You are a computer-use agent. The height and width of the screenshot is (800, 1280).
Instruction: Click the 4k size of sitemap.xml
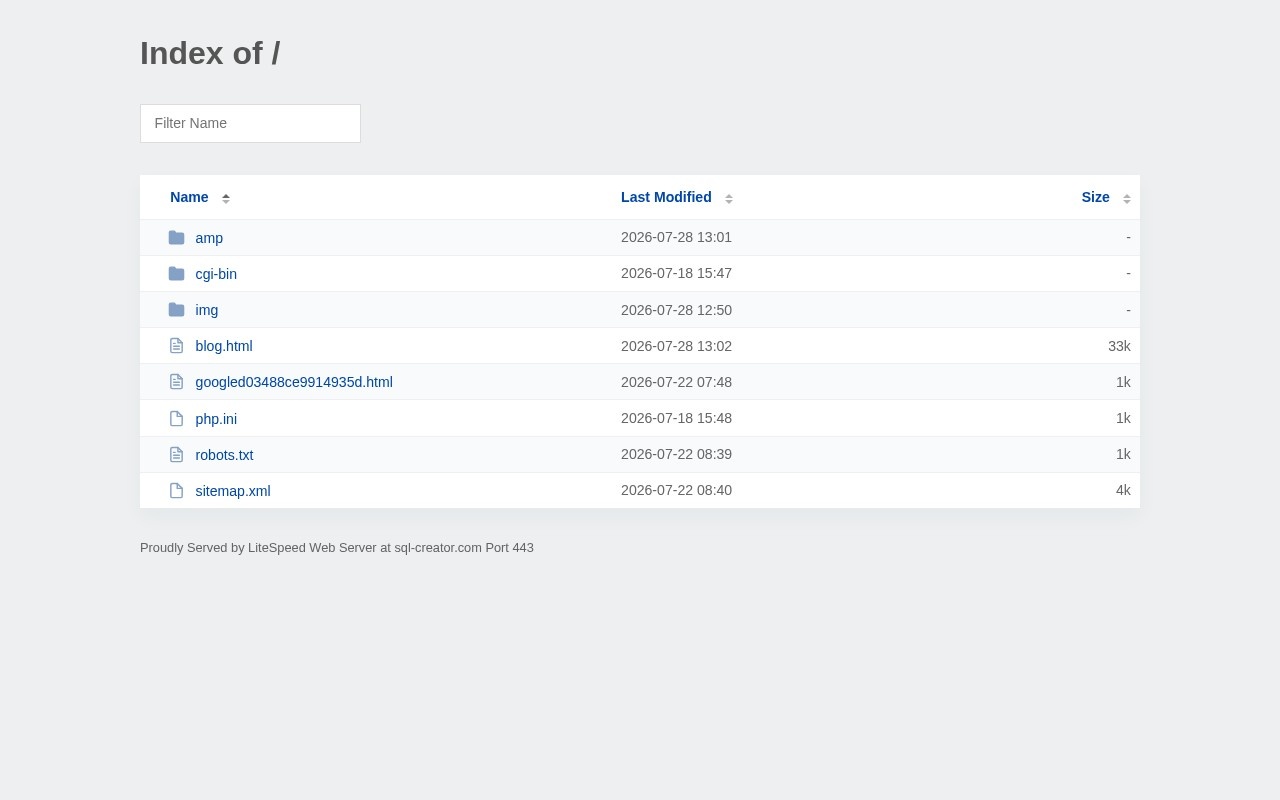[x=1123, y=490]
